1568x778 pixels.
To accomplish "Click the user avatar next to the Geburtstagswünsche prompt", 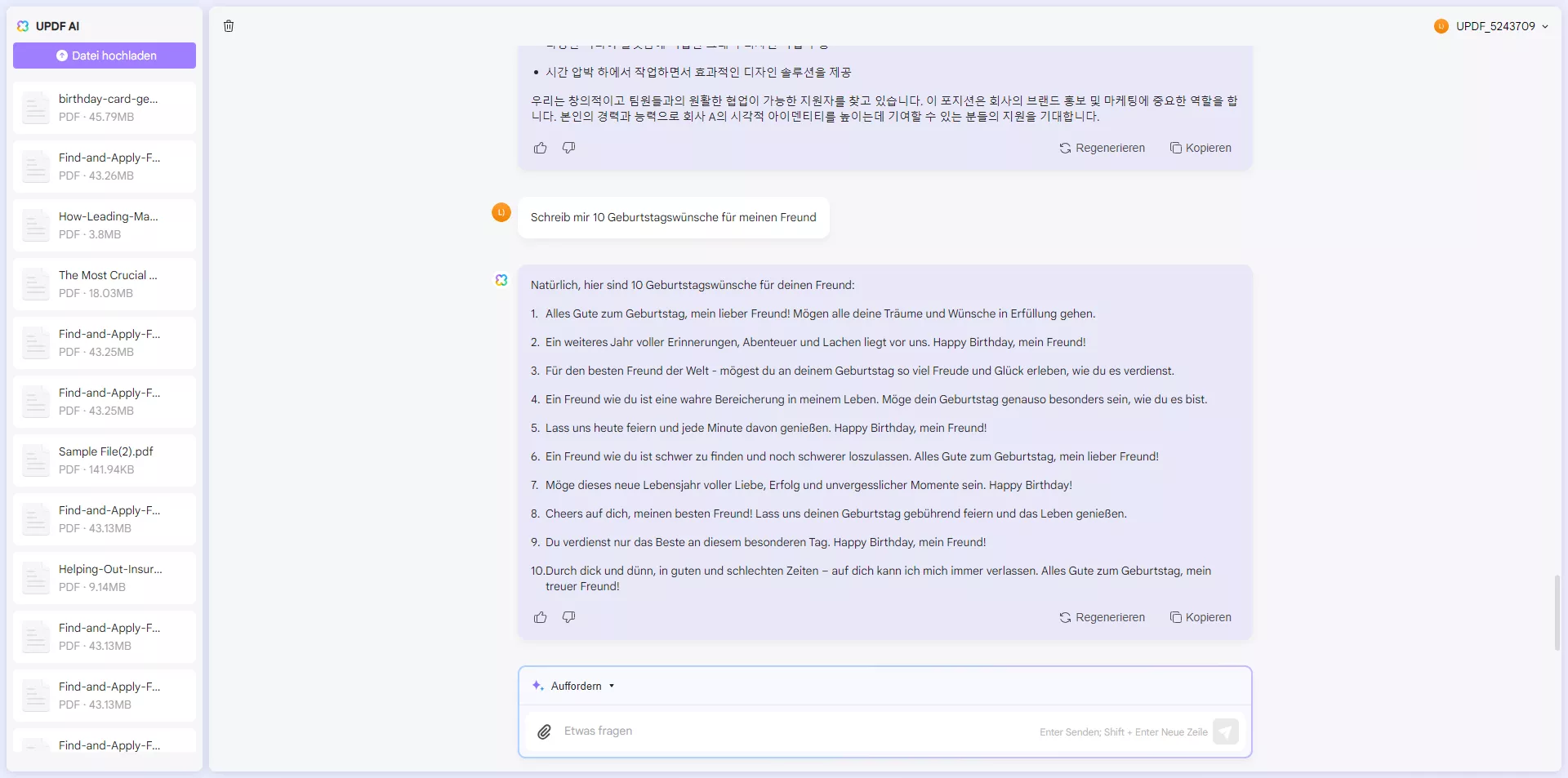I will pyautogui.click(x=501, y=212).
